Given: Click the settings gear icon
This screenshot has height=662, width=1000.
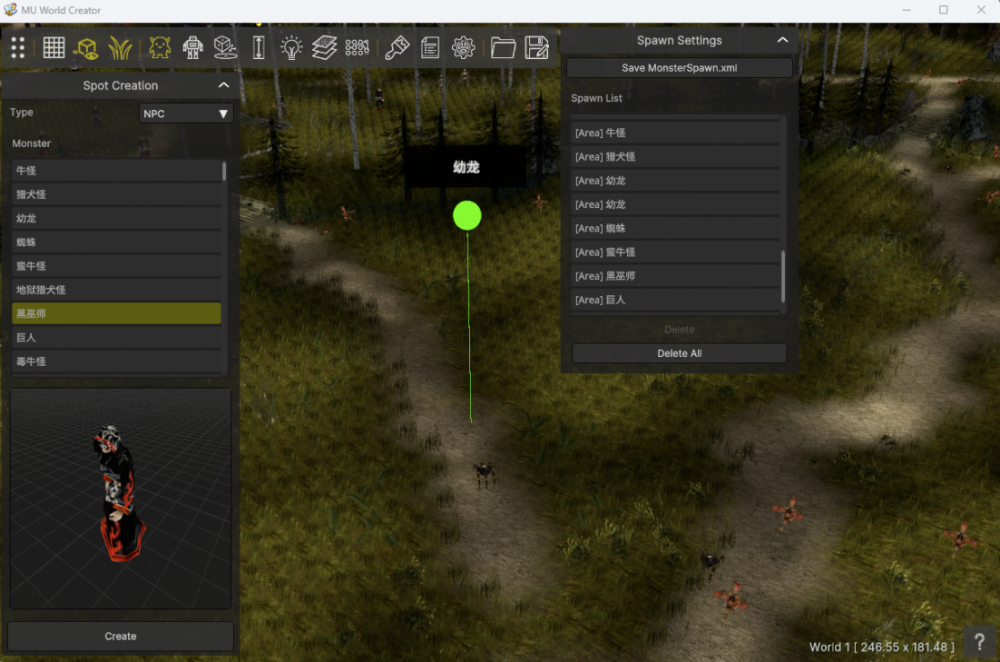Looking at the screenshot, I should tap(463, 47).
